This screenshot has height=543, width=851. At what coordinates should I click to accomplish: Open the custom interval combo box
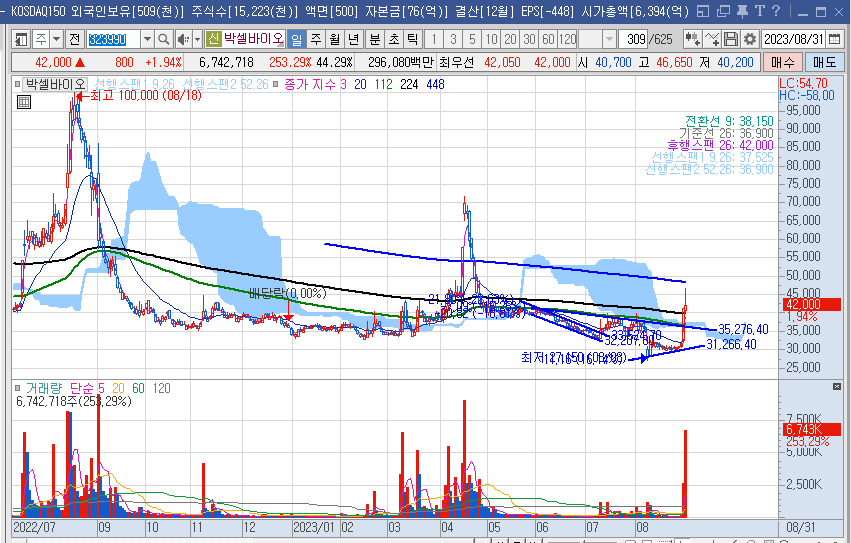[x=598, y=39]
